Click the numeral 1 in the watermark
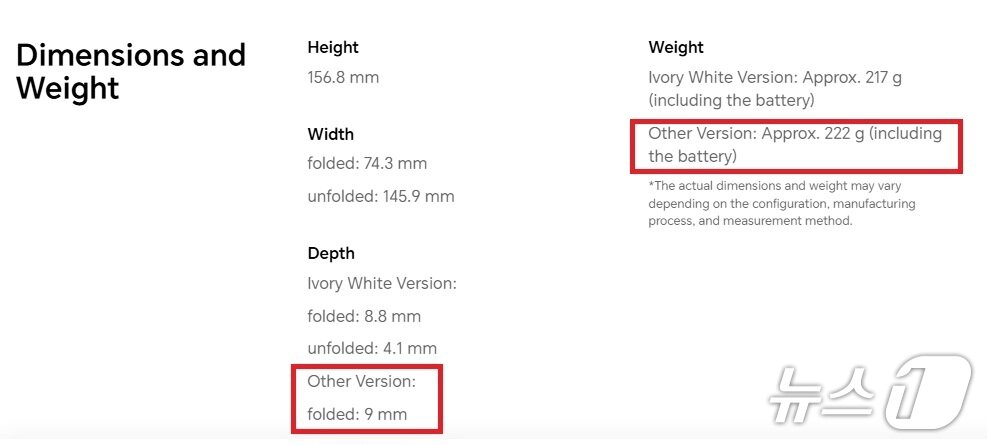 [928, 392]
